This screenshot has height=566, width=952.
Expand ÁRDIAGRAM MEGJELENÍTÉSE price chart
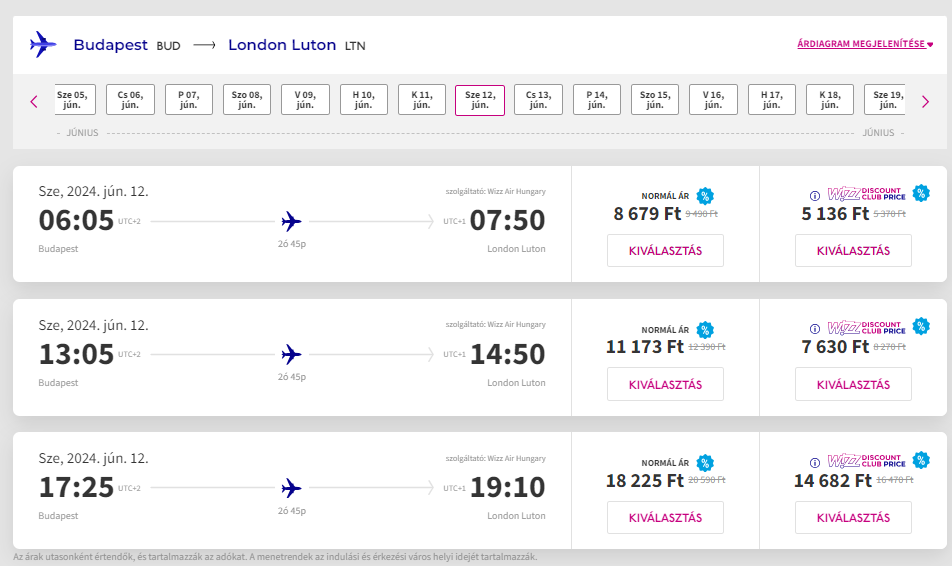(x=865, y=44)
